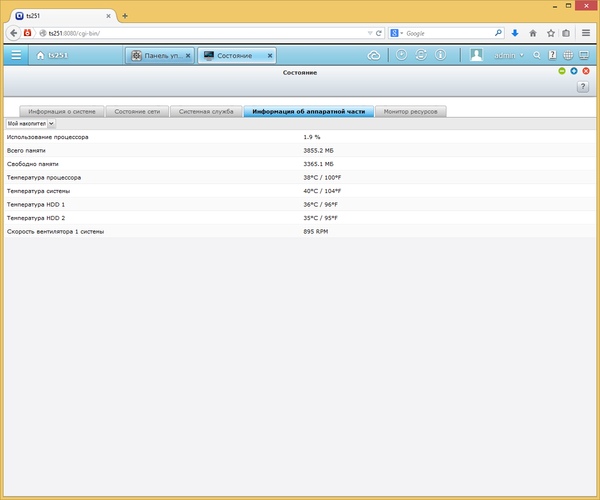Click the Температура HDD 1 label
The image size is (600, 500).
point(36,204)
